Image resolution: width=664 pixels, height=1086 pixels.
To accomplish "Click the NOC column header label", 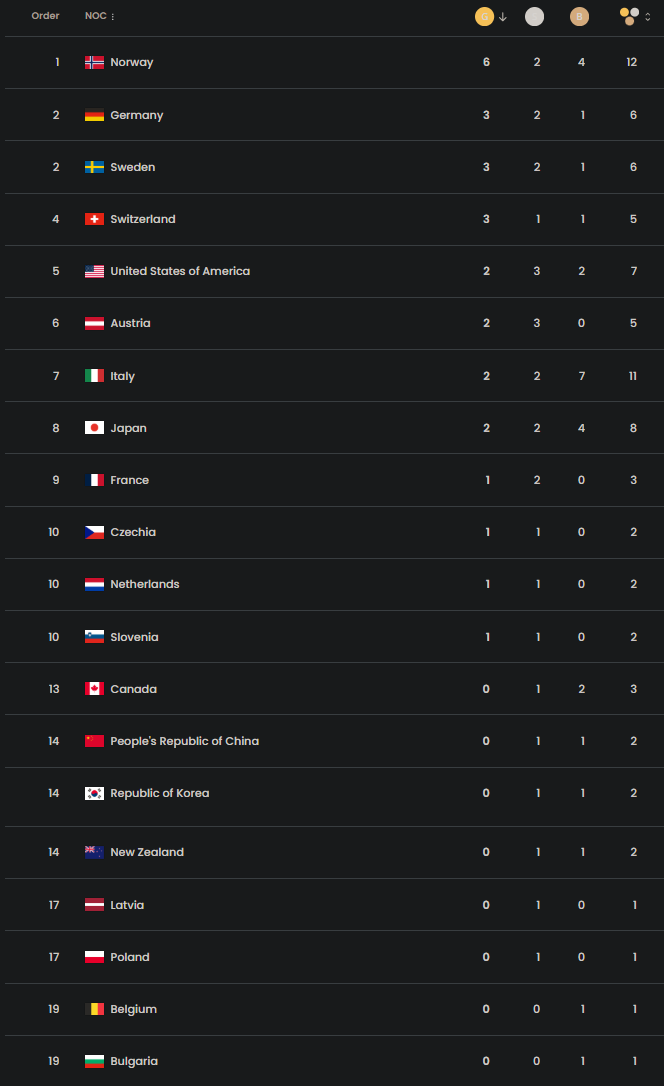I will [x=95, y=16].
